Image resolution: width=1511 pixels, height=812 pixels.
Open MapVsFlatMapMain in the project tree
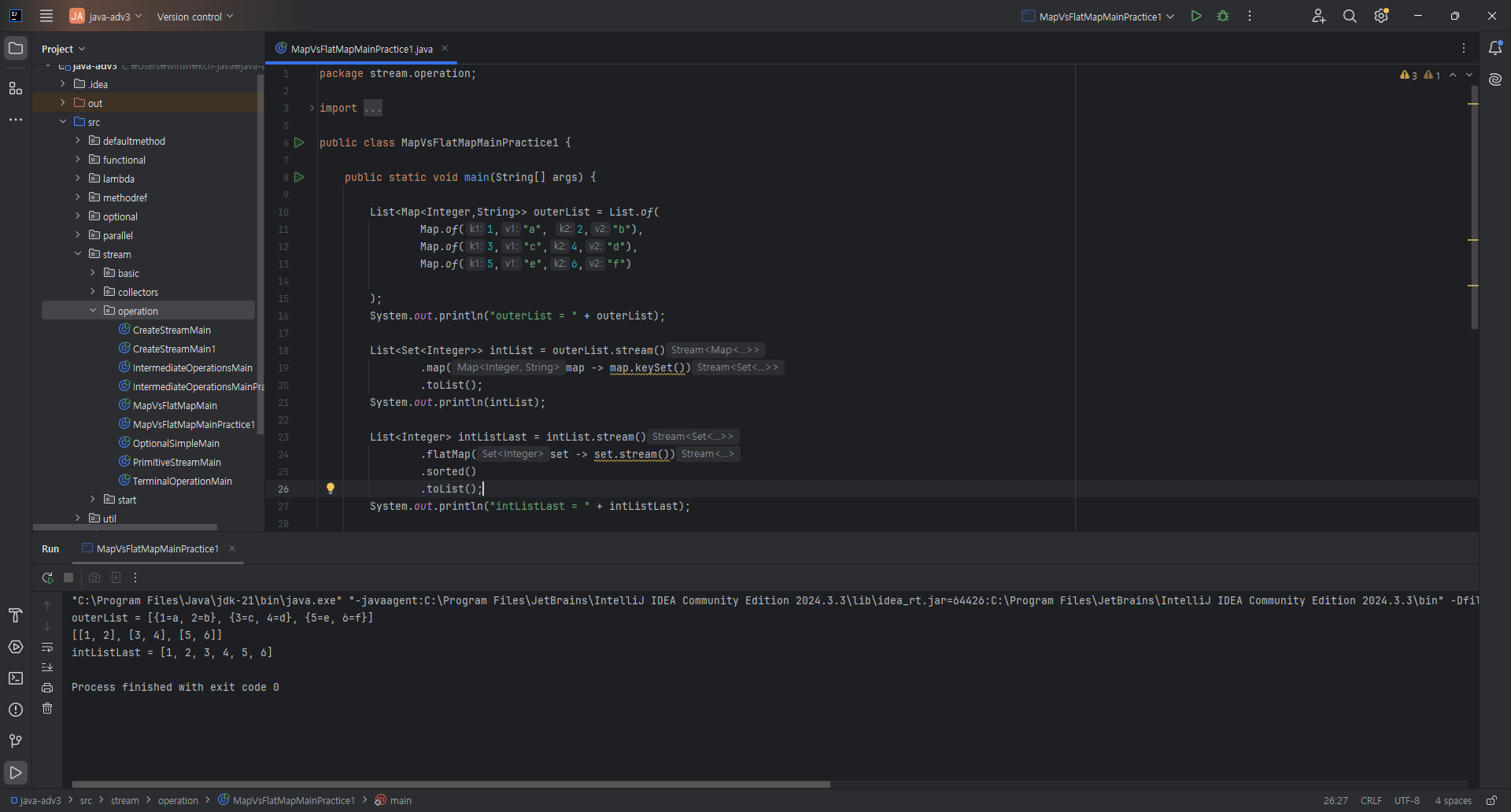coord(175,405)
